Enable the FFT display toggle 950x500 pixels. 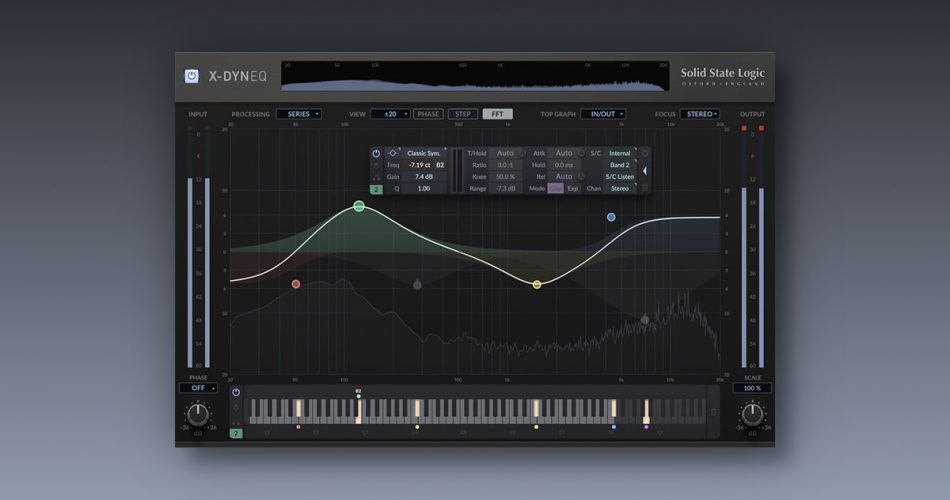tap(497, 114)
